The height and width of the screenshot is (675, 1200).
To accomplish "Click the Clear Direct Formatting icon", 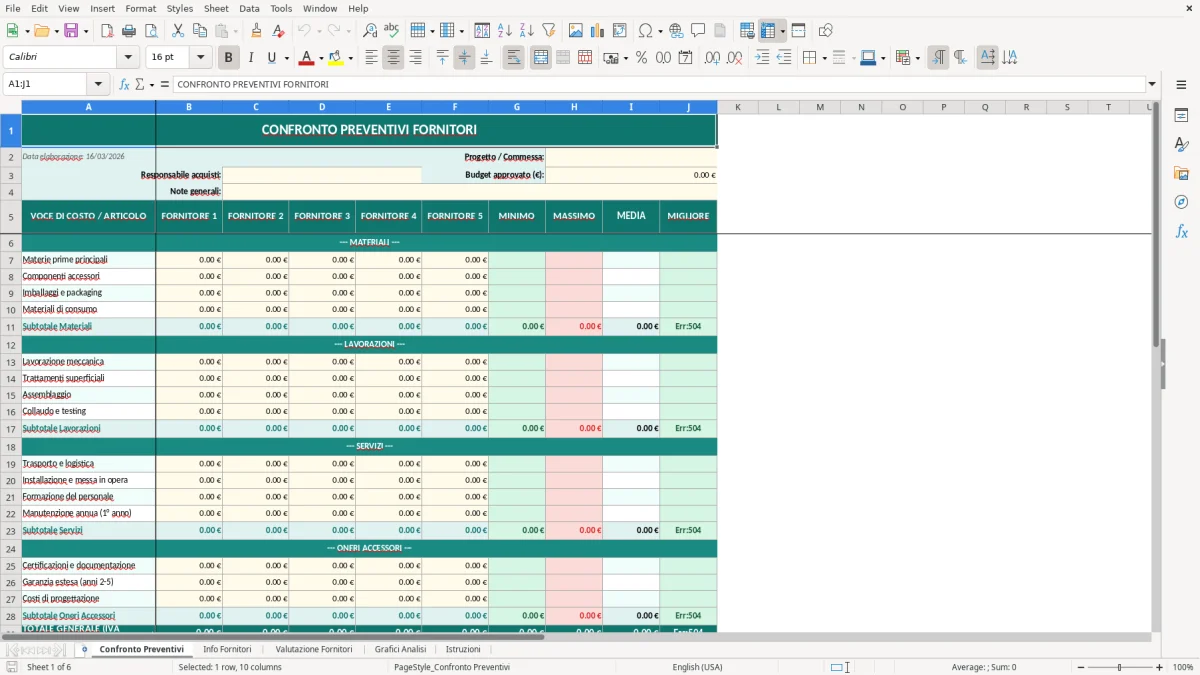I will pos(279,31).
